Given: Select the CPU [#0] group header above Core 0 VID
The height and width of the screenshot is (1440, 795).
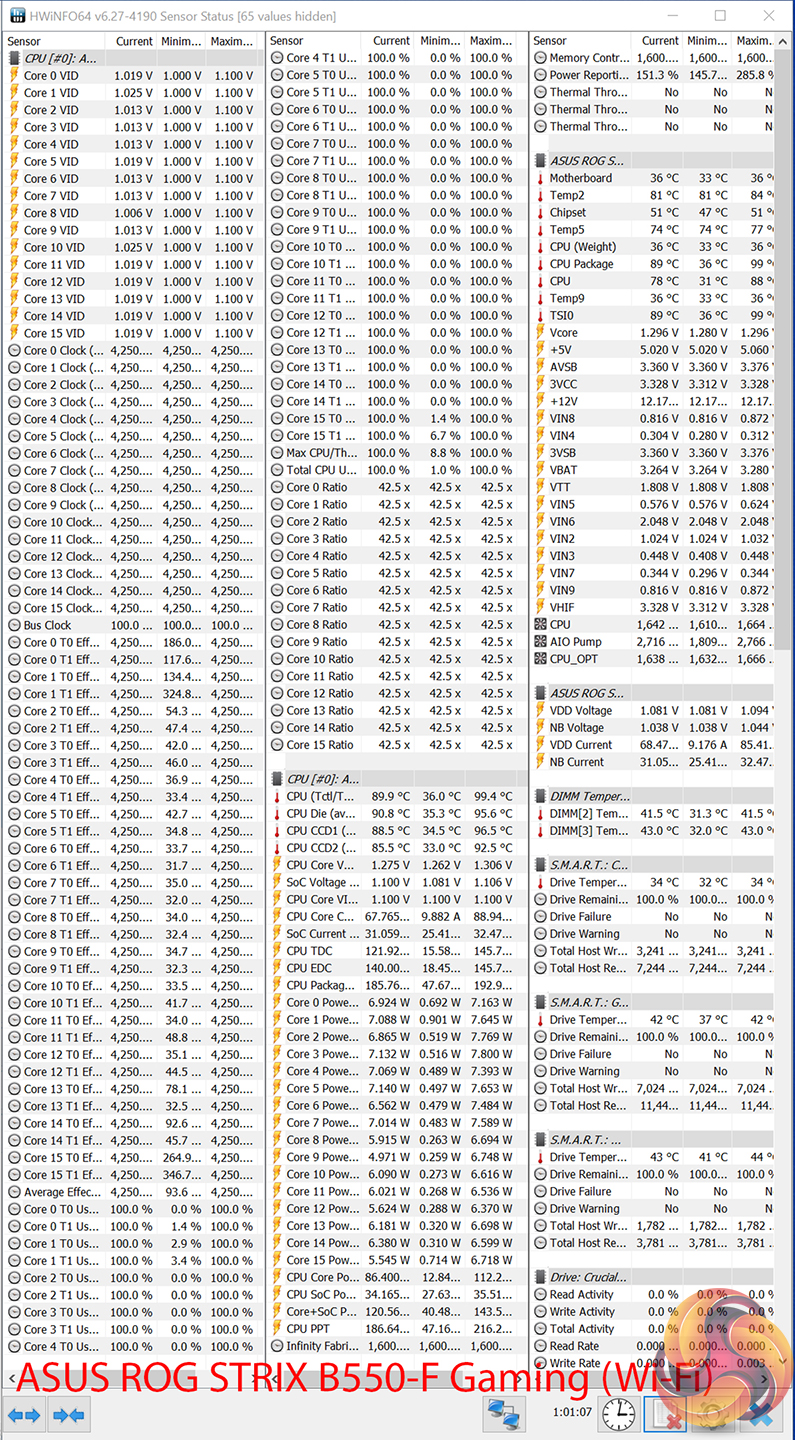Looking at the screenshot, I should click(x=133, y=58).
